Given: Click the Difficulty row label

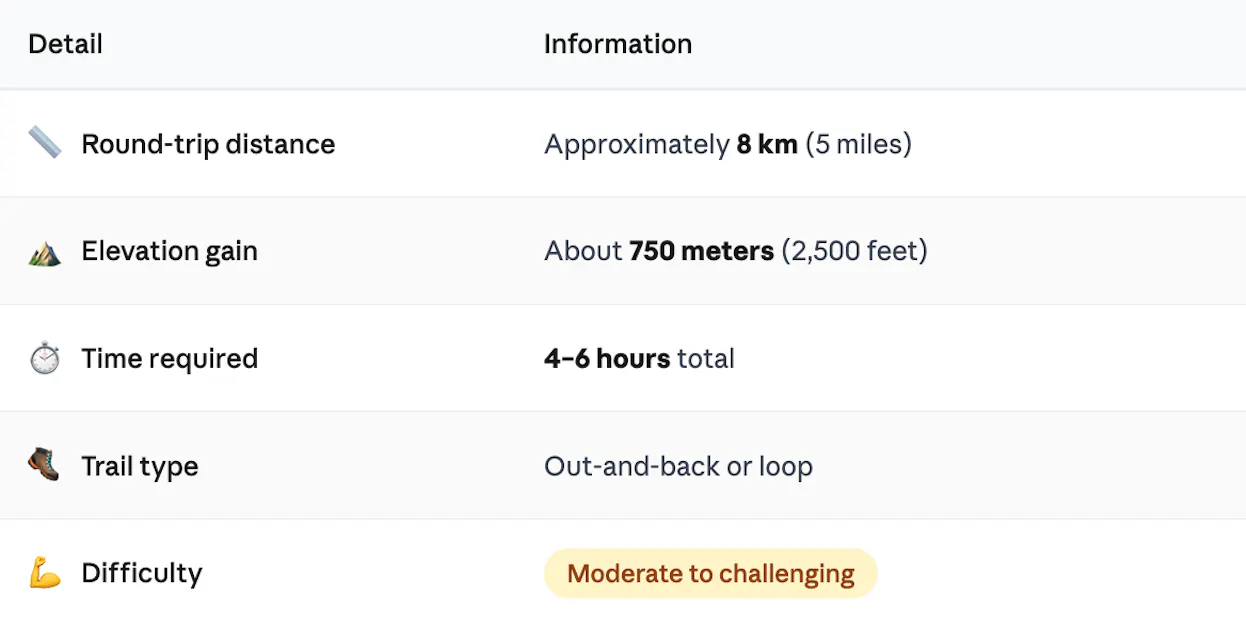Looking at the screenshot, I should click(x=141, y=573).
